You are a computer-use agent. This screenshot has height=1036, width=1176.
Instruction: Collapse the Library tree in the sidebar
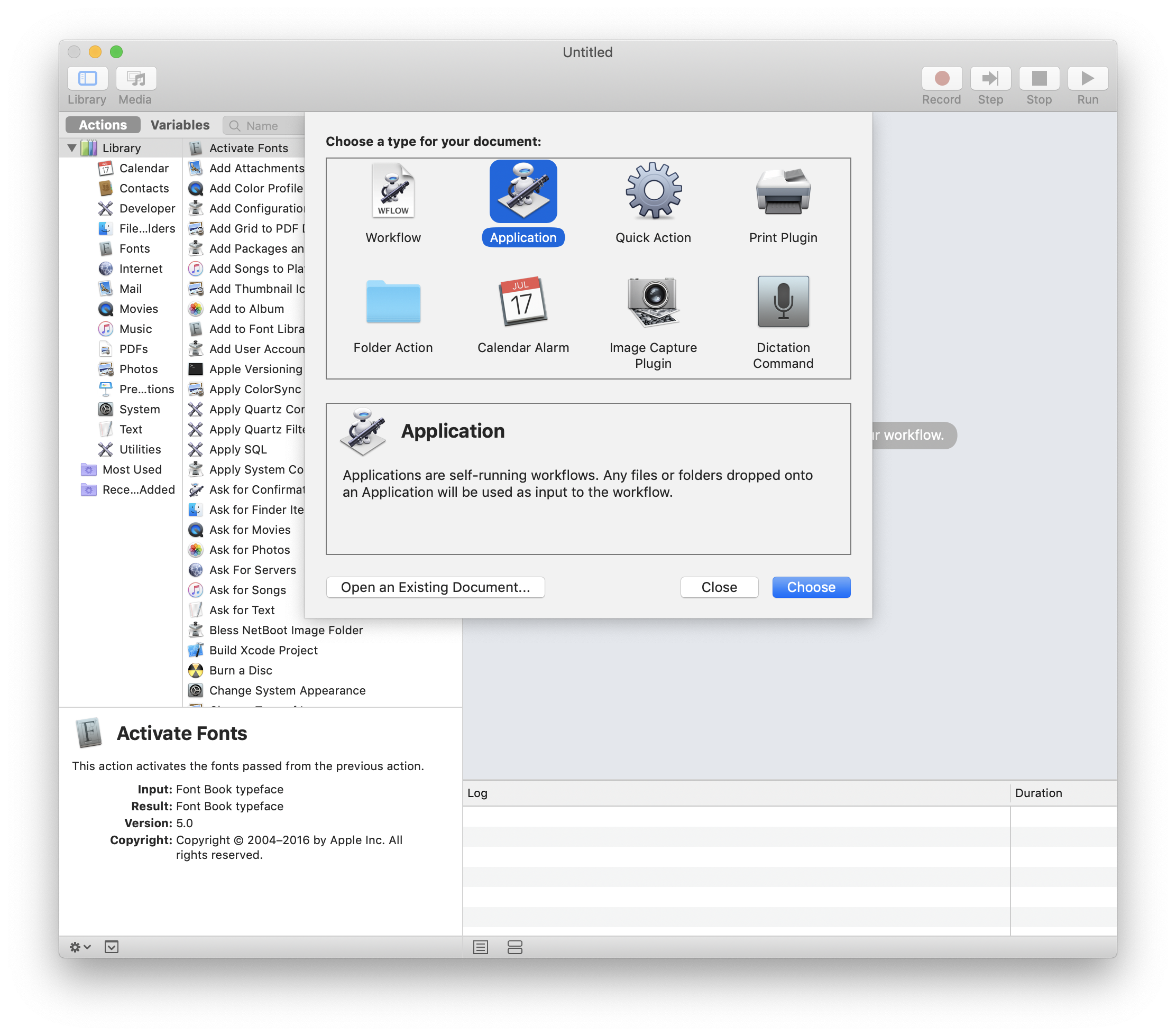71,147
